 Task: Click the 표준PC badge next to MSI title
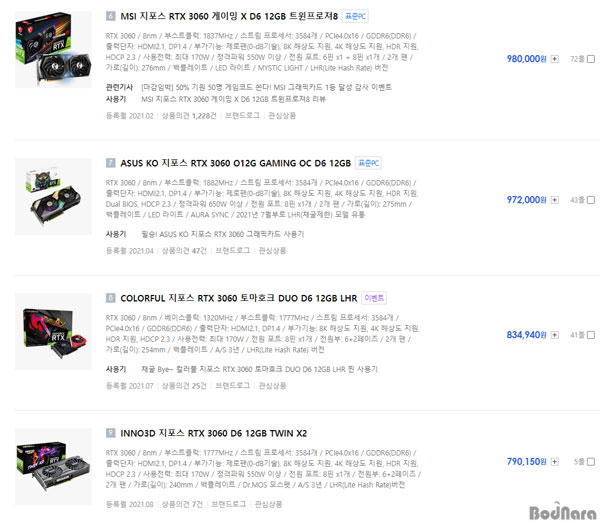[x=355, y=16]
